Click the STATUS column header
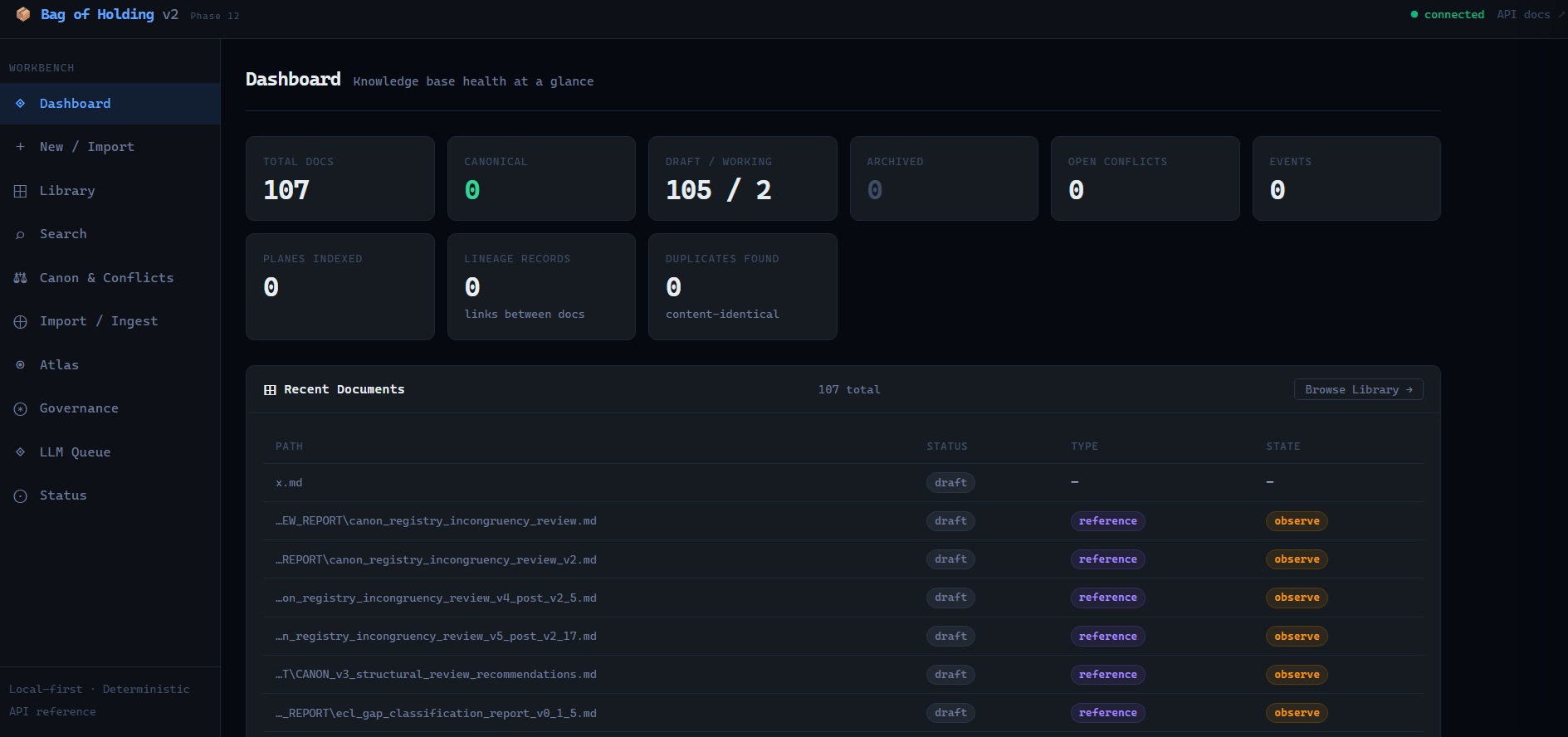 [947, 447]
